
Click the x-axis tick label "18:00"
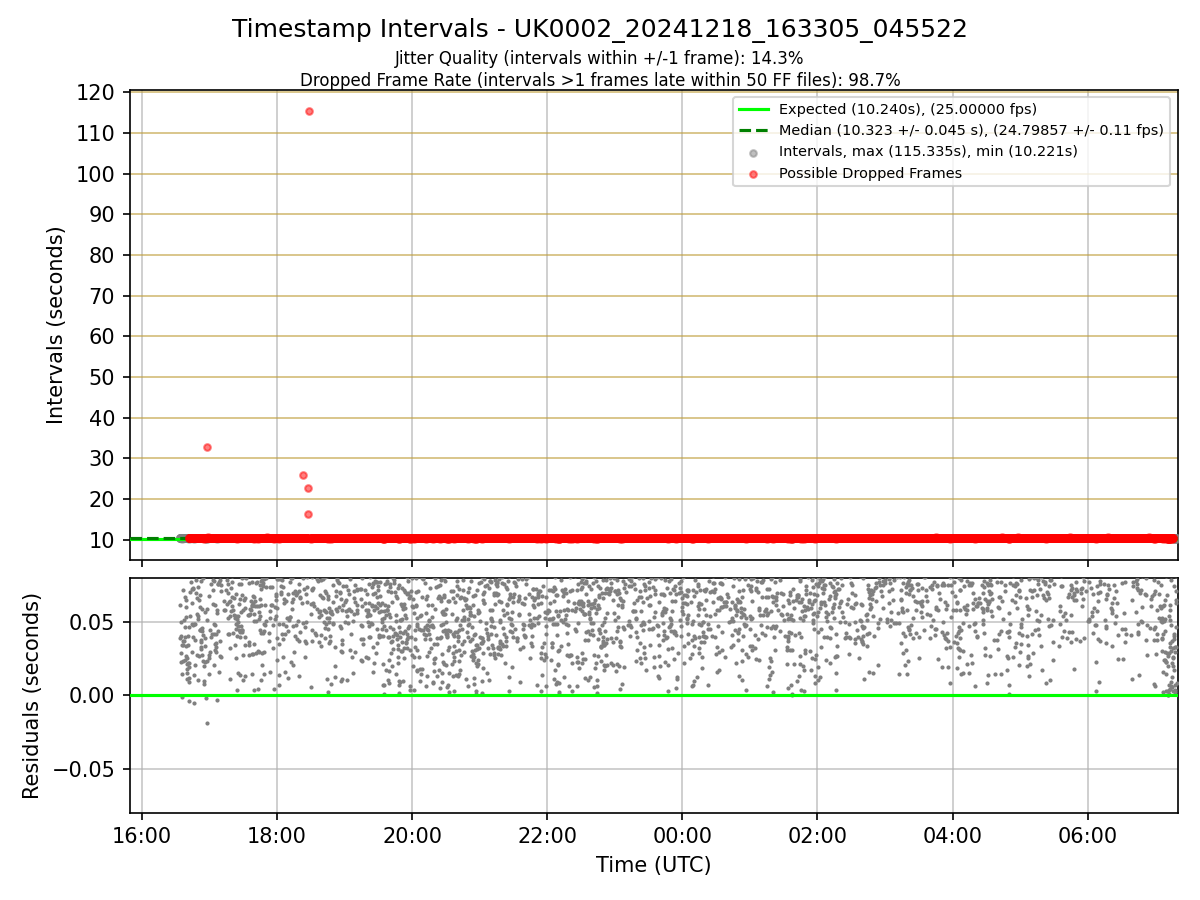[277, 834]
